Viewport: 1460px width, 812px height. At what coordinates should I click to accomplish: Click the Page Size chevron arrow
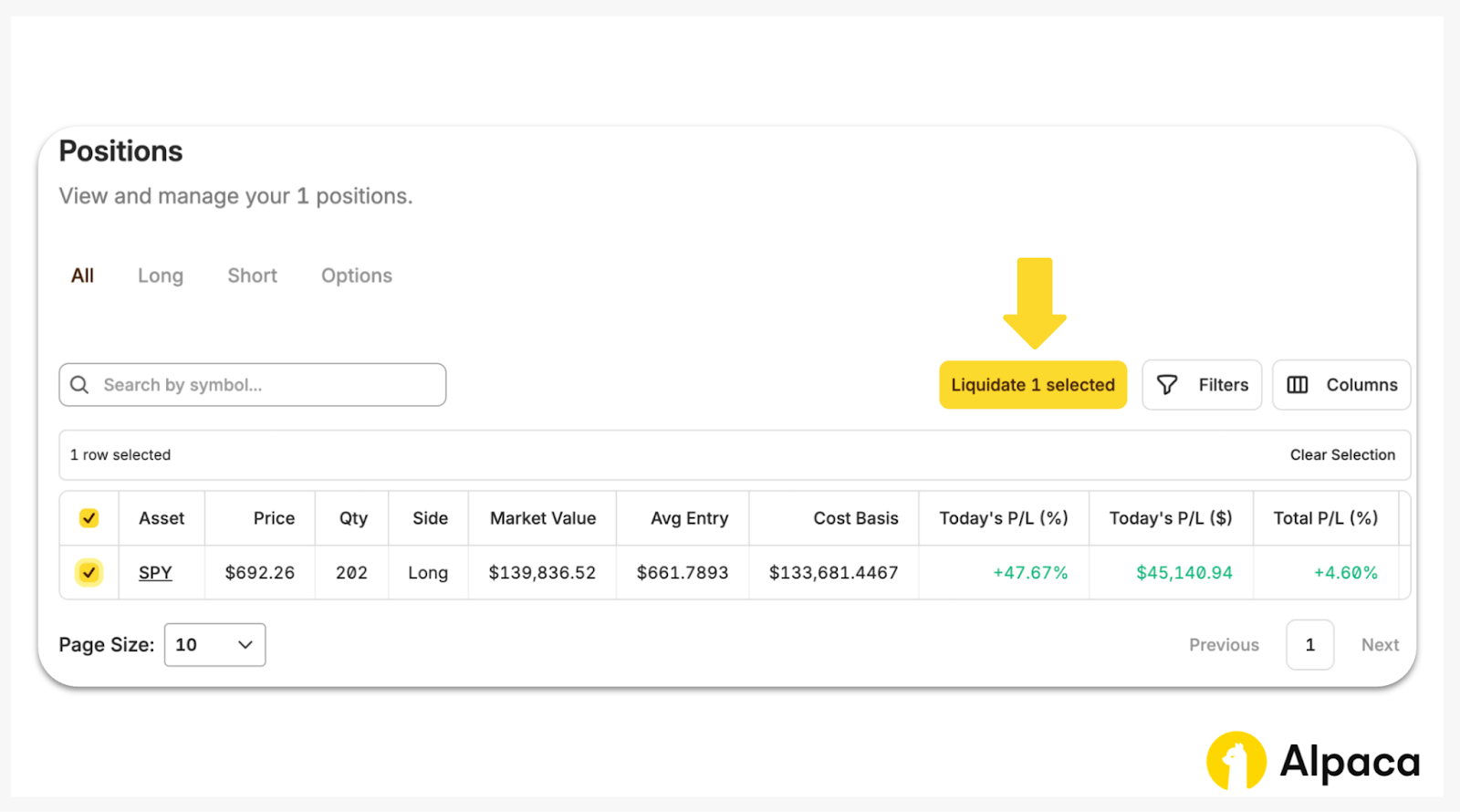point(245,645)
